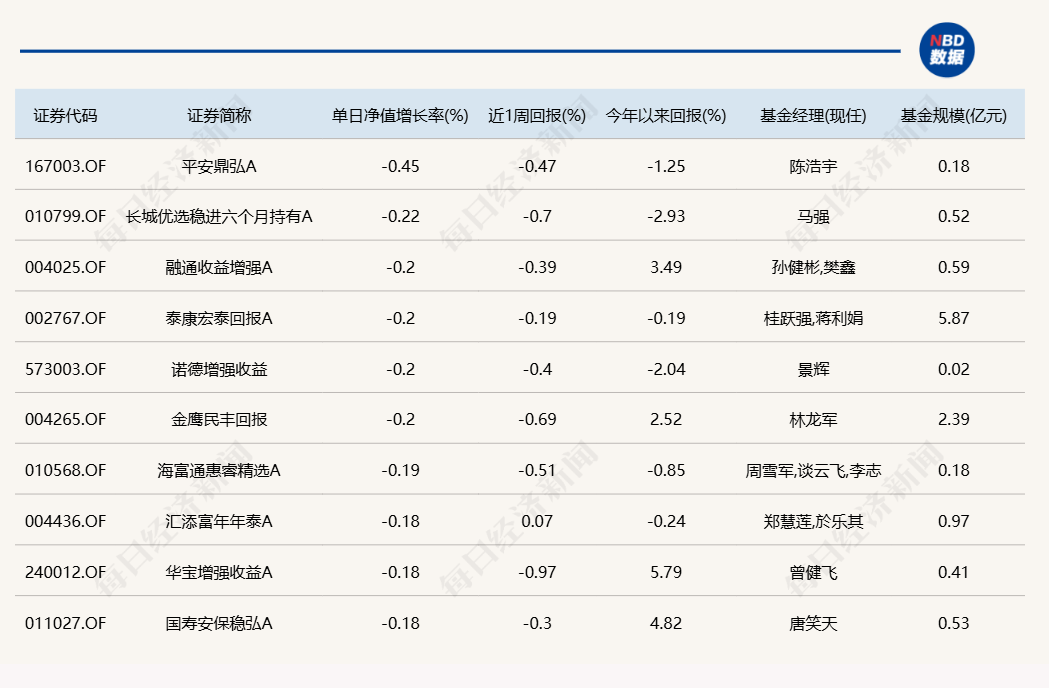Click fund name 融通收益增强A
This screenshot has width=1049, height=688.
pos(219,267)
